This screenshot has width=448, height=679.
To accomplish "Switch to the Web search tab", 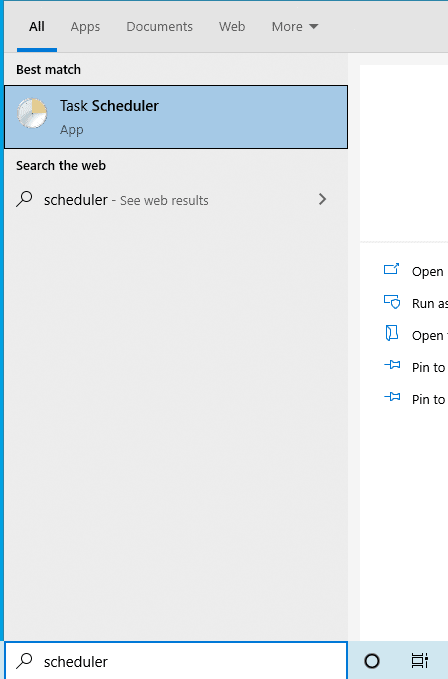I will click(x=232, y=26).
